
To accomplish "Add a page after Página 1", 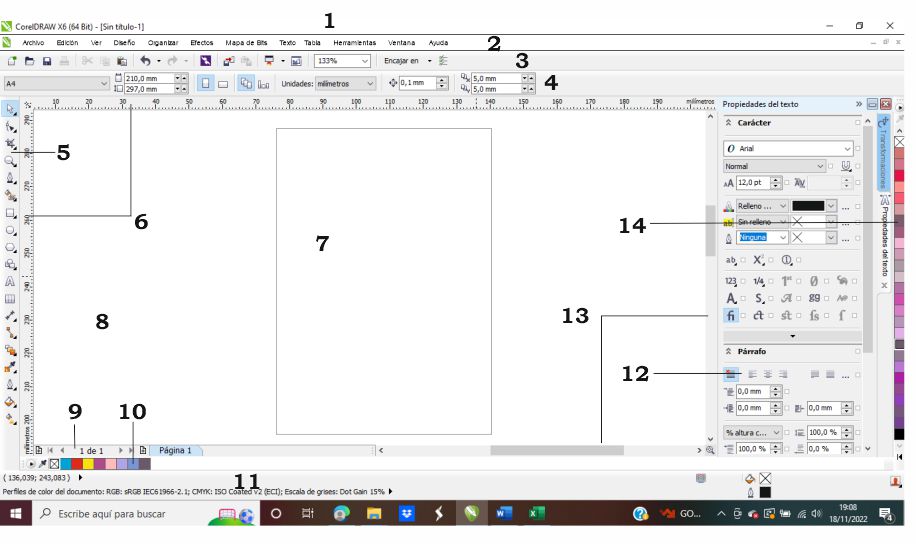I will pyautogui.click(x=143, y=451).
